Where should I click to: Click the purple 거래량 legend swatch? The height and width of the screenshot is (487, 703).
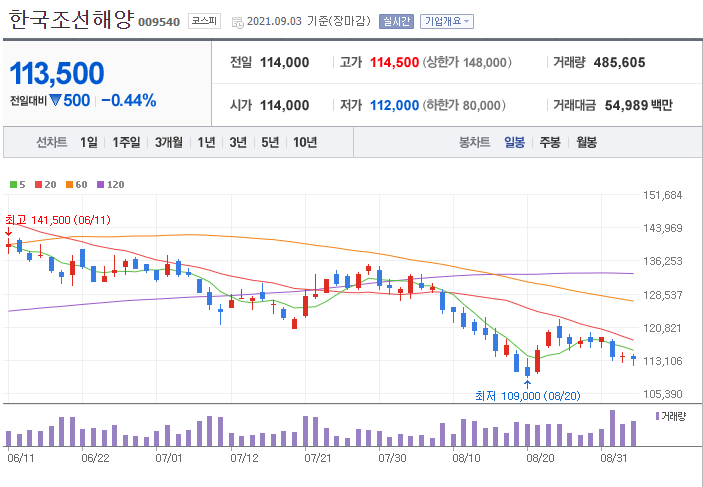[x=657, y=416]
